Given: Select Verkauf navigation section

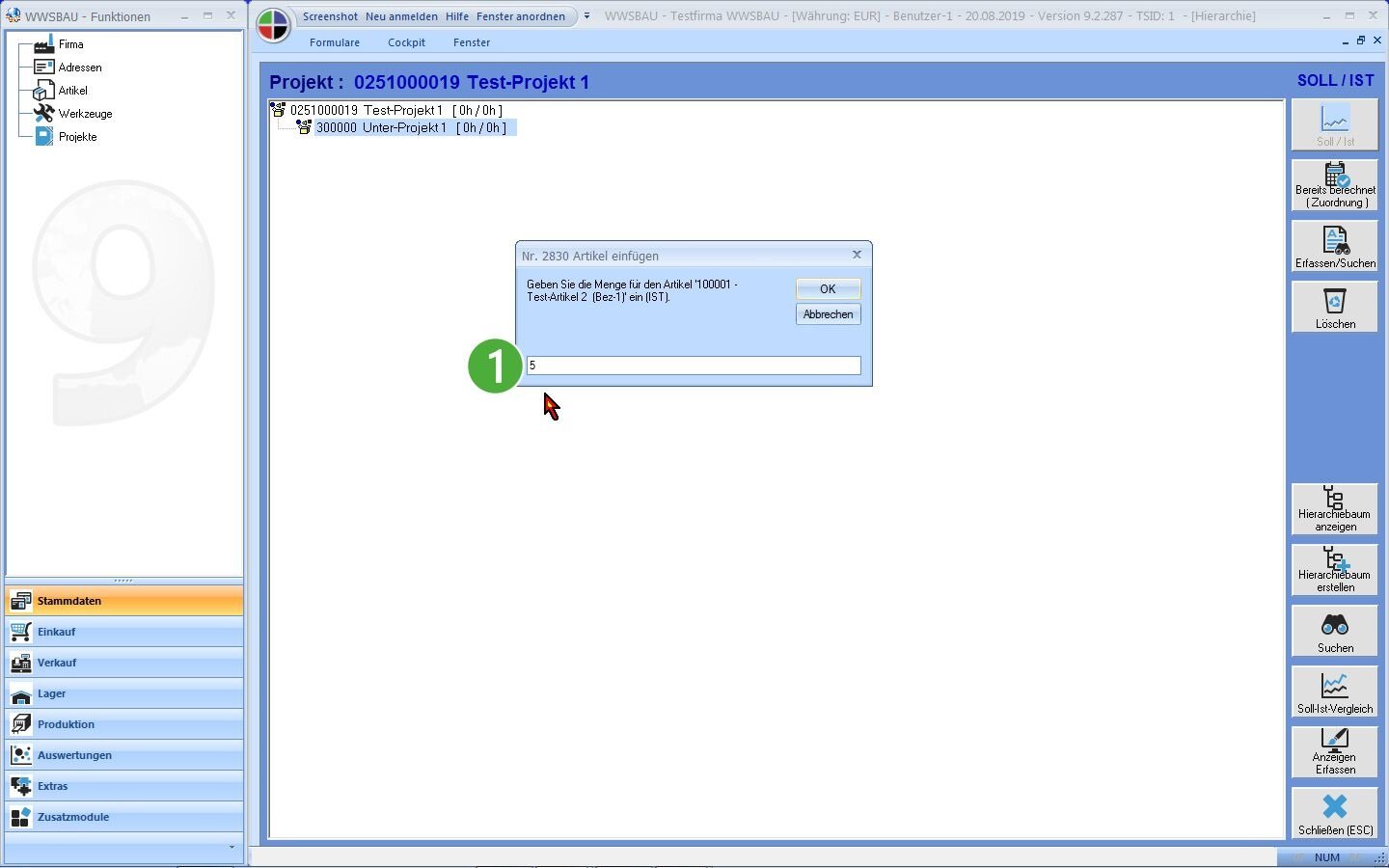Looking at the screenshot, I should tap(124, 663).
